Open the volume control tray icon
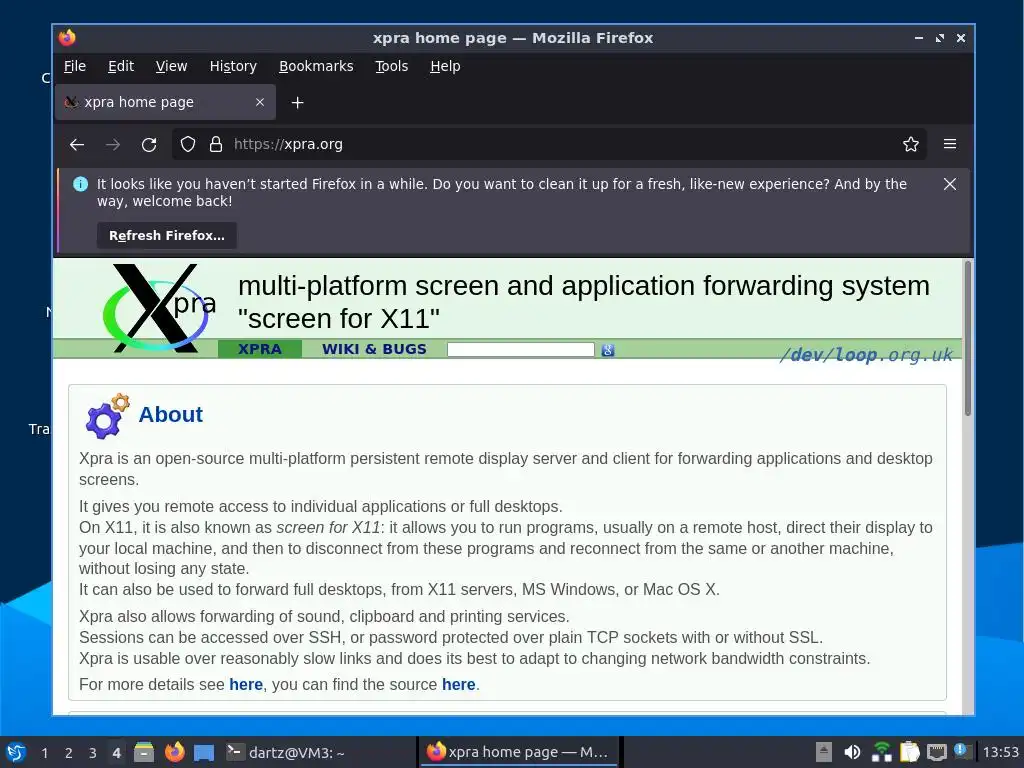 click(852, 752)
